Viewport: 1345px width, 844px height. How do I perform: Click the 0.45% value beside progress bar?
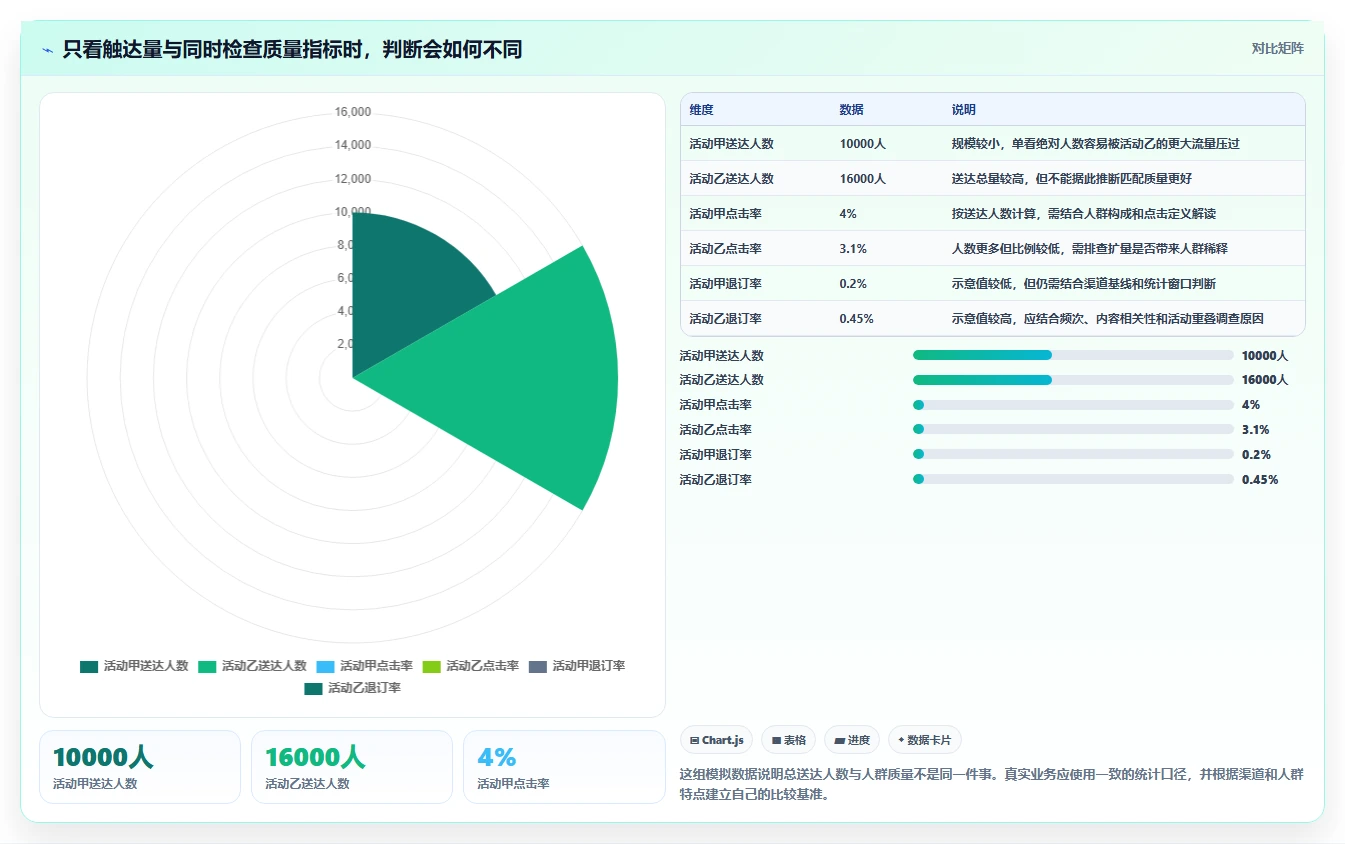point(1260,480)
